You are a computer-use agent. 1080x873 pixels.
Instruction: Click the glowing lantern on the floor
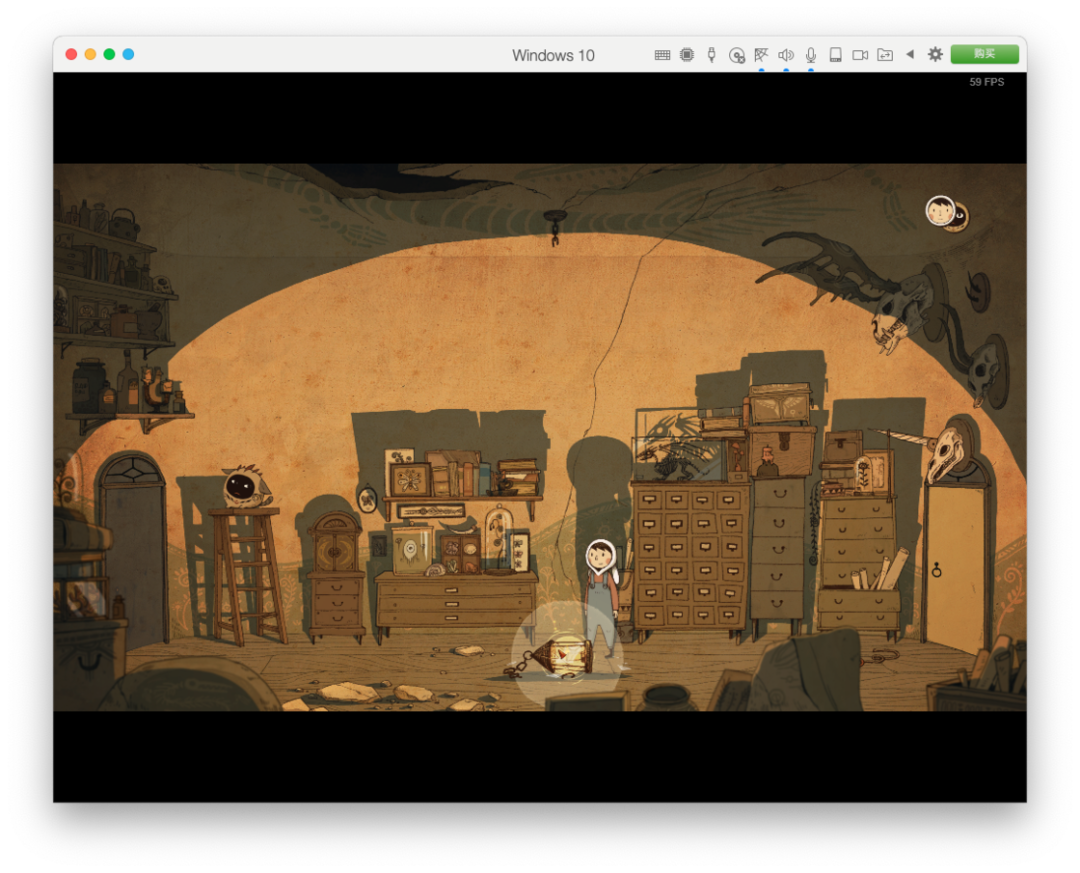(563, 656)
